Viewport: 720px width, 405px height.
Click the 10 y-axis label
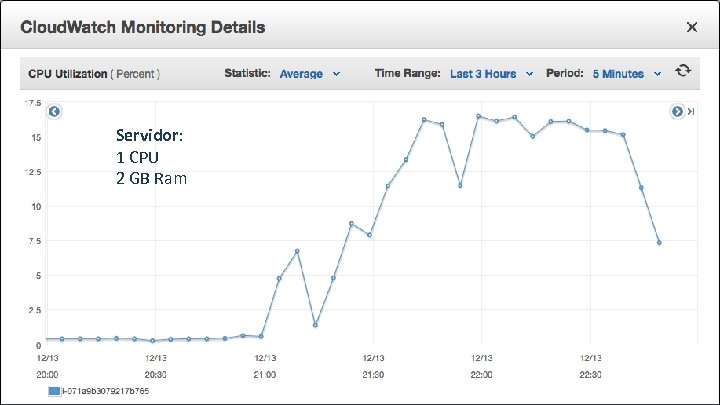coord(36,207)
